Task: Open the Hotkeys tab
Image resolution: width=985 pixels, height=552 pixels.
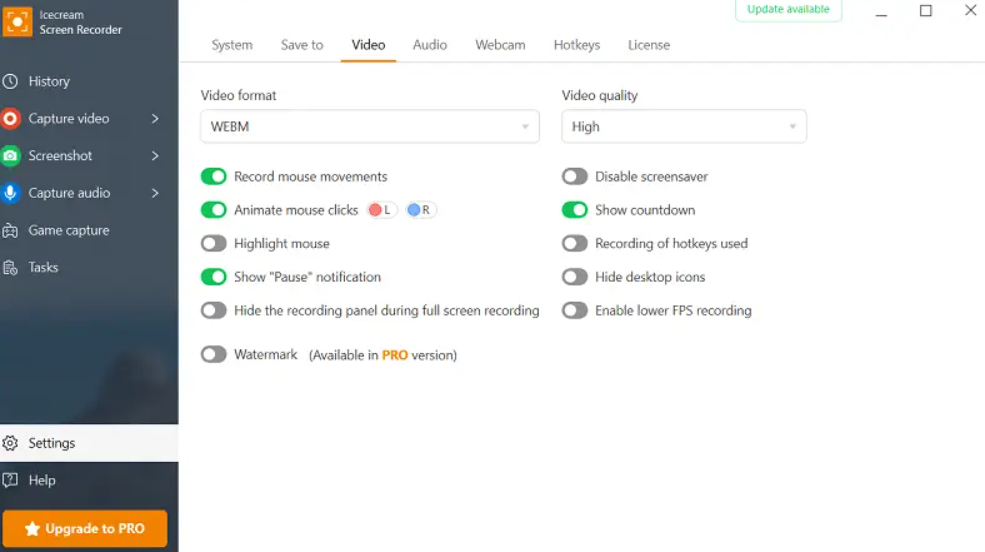Action: tap(577, 45)
